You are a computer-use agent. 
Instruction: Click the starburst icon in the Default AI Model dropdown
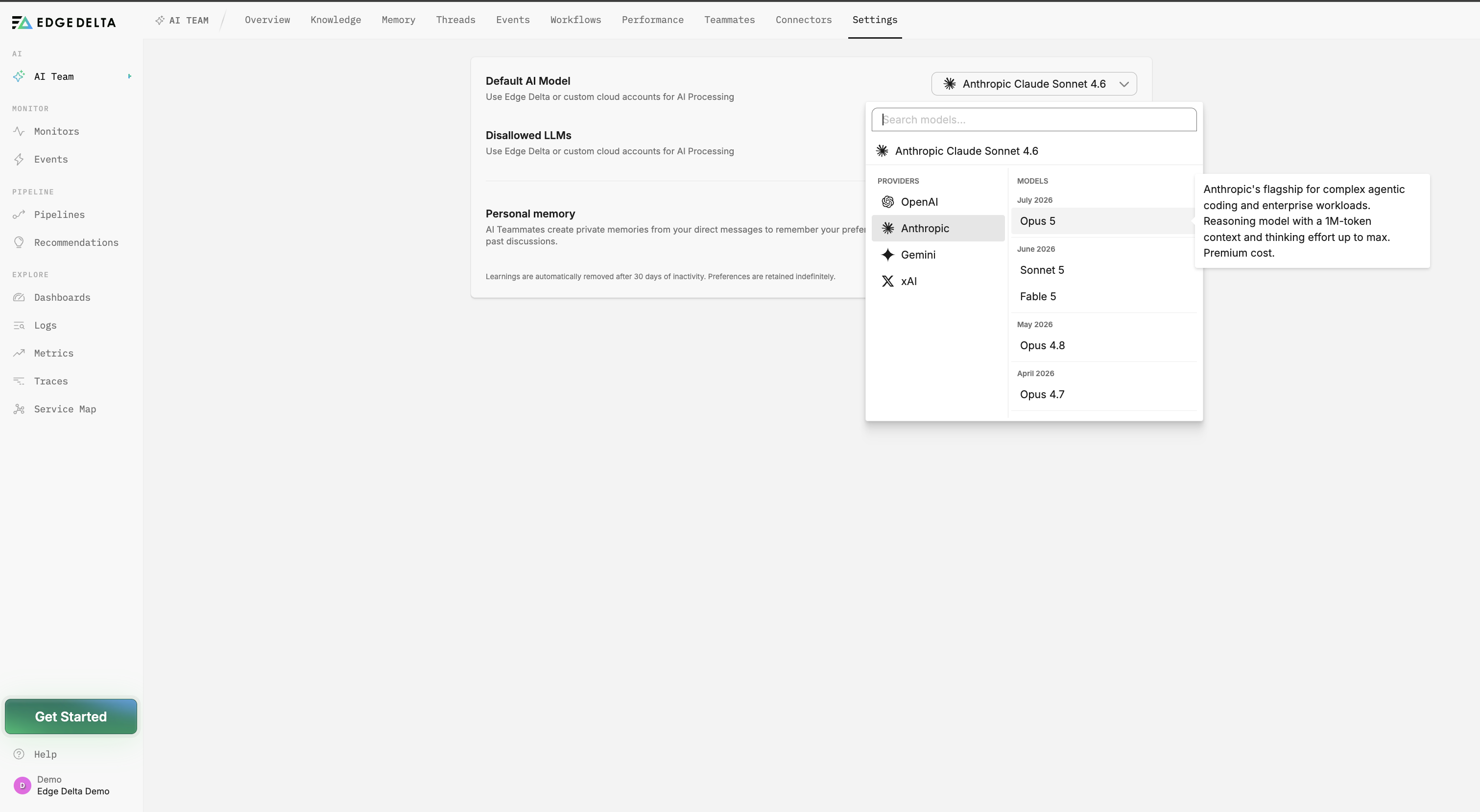[950, 84]
